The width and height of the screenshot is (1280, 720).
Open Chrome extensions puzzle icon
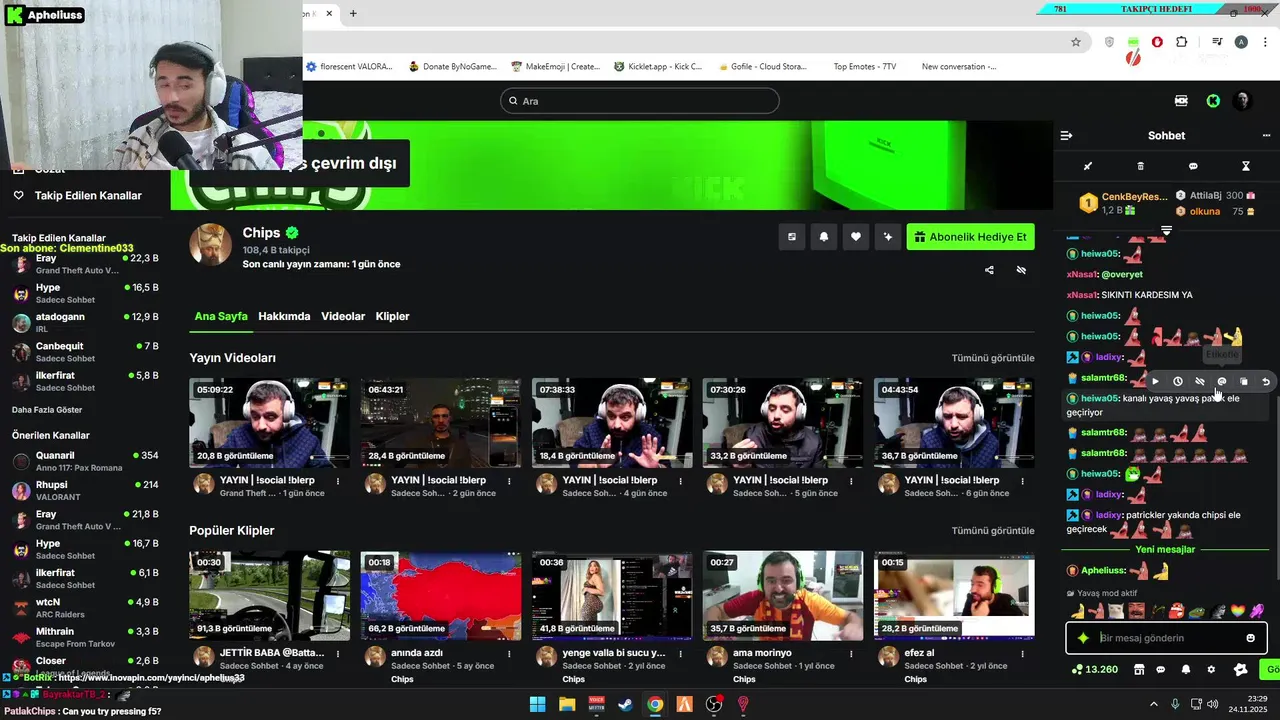(x=1182, y=42)
